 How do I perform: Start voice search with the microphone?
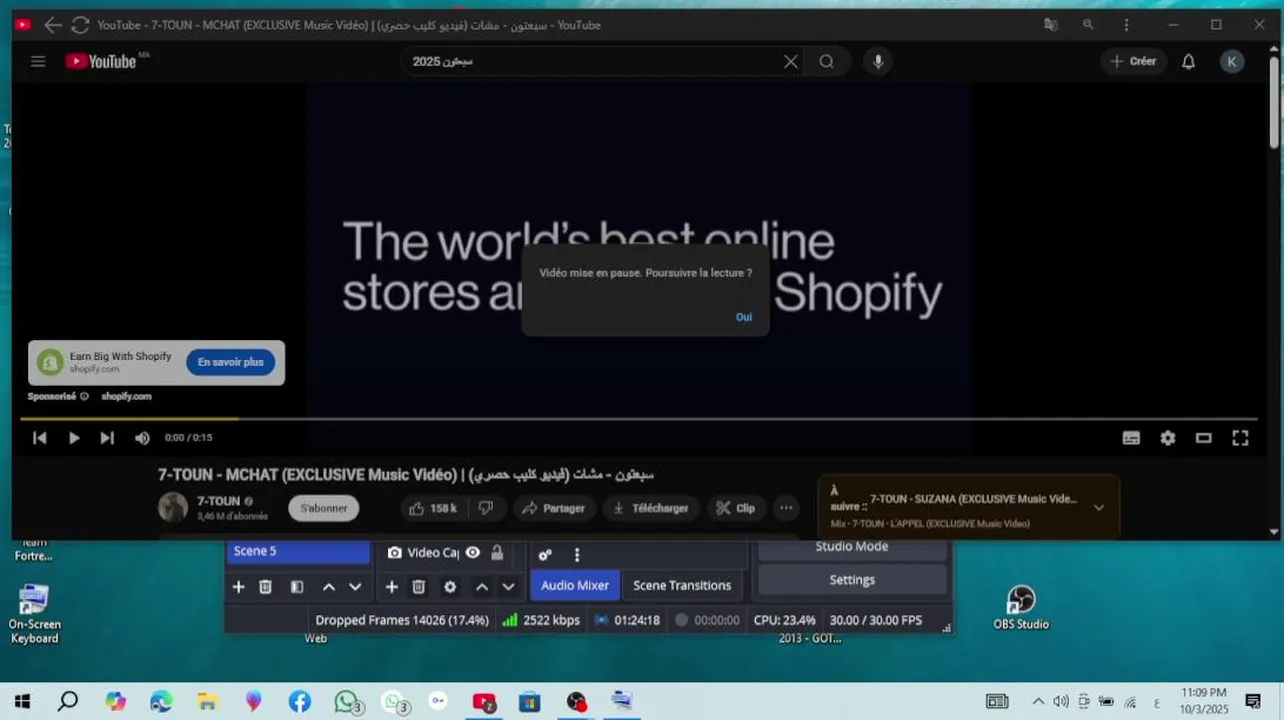click(x=878, y=61)
